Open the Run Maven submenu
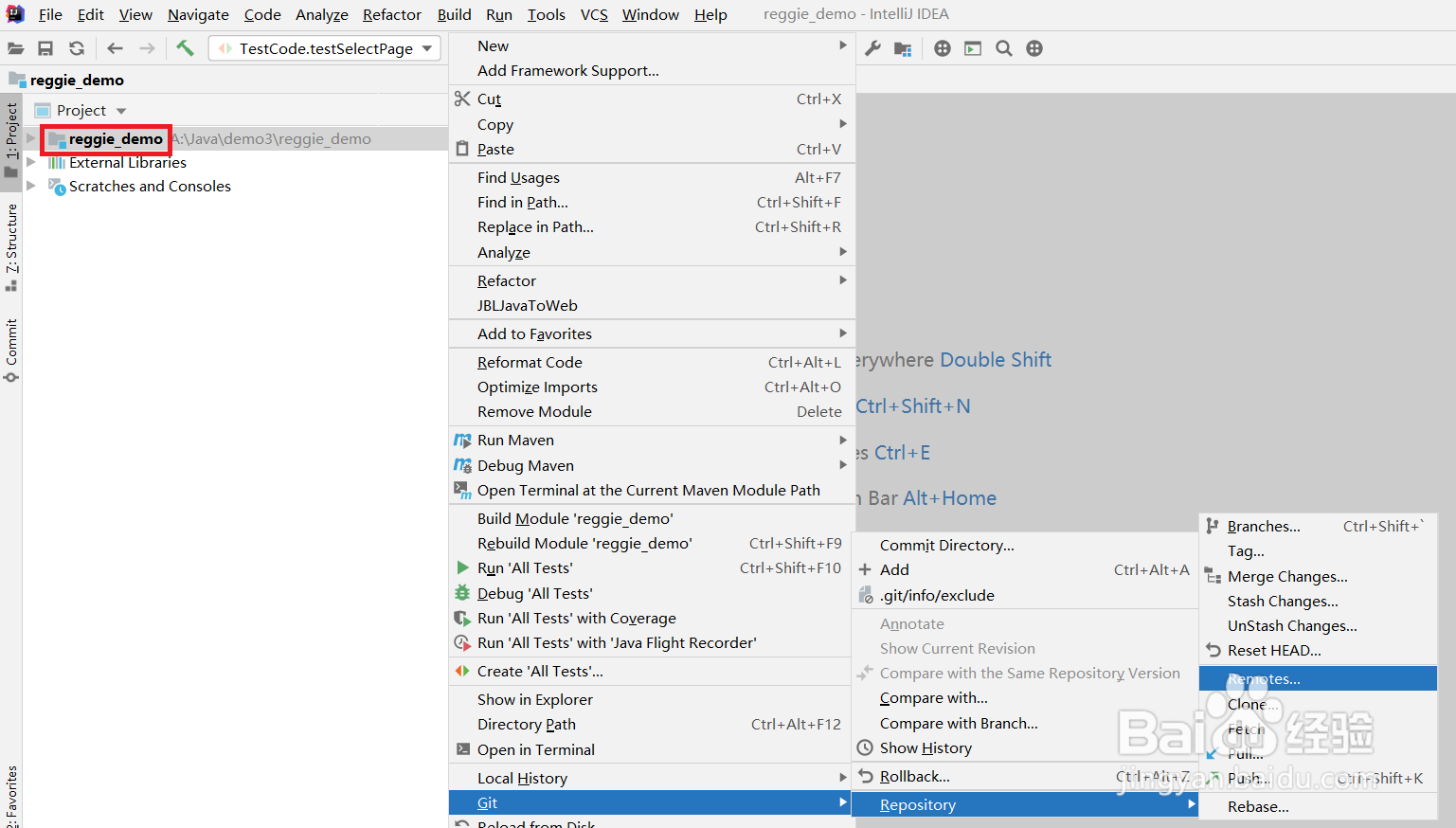This screenshot has height=828, width=1456. 652,440
